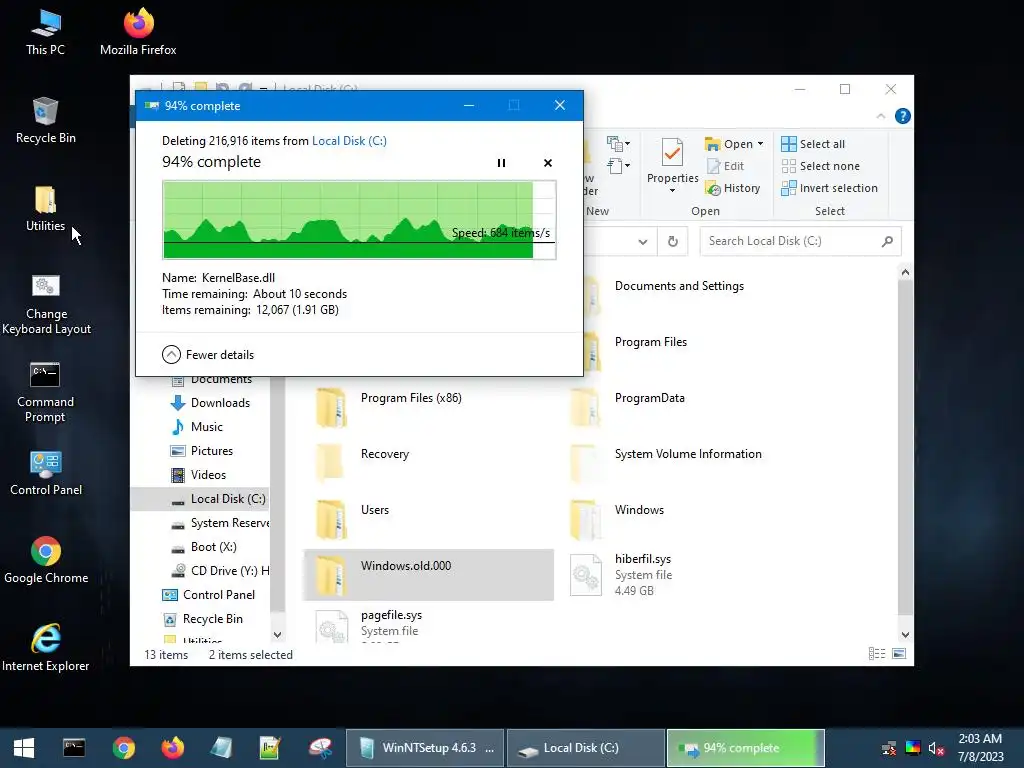Open the Recycle Bin desktop icon
This screenshot has height=768, width=1024.
click(45, 121)
